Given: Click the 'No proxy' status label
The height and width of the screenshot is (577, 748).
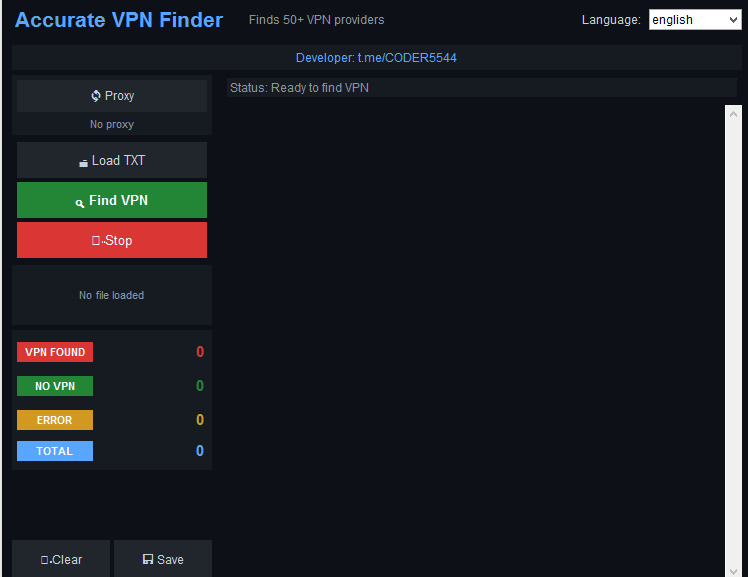Looking at the screenshot, I should [x=112, y=124].
